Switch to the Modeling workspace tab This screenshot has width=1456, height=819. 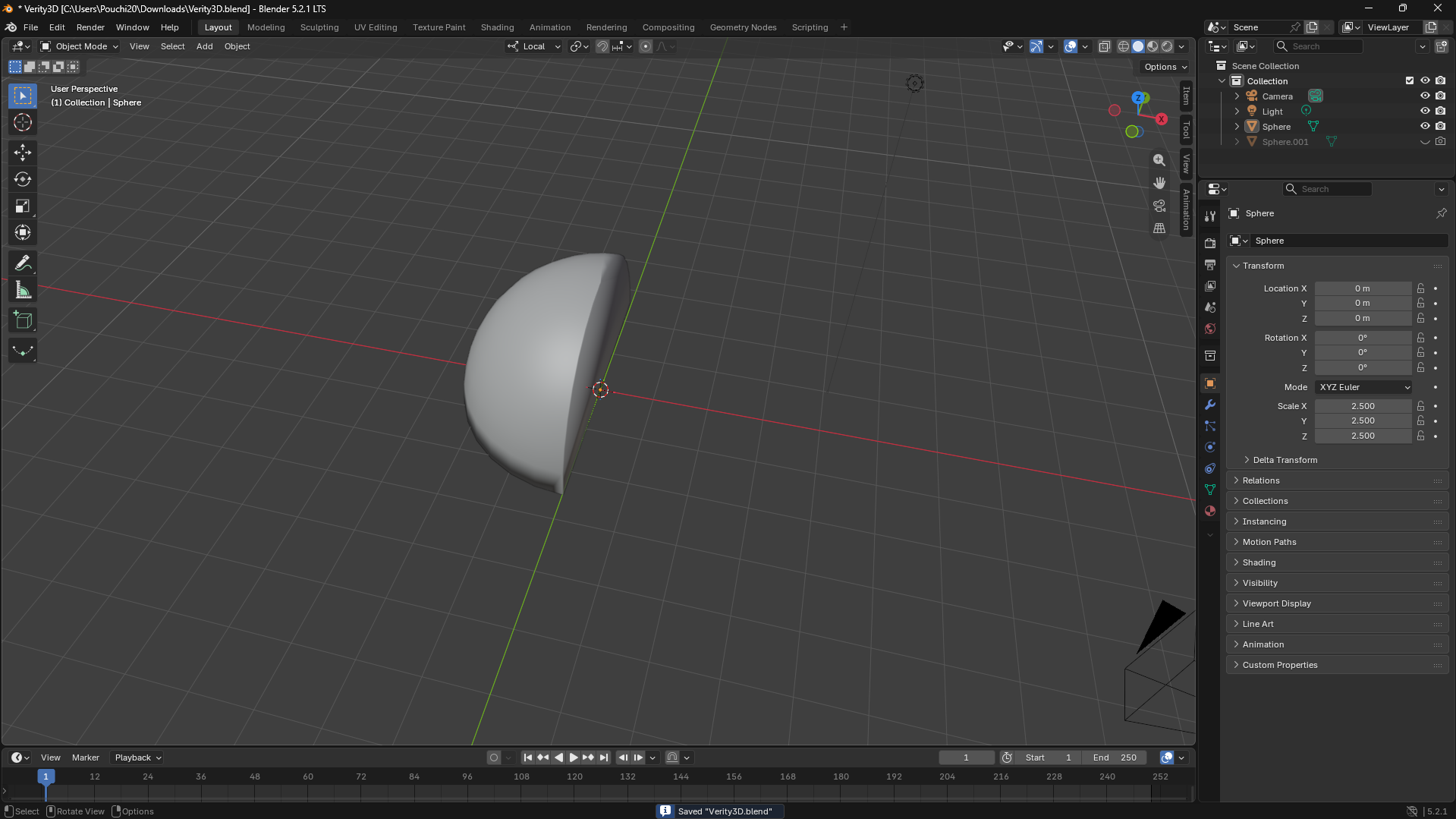coord(266,27)
